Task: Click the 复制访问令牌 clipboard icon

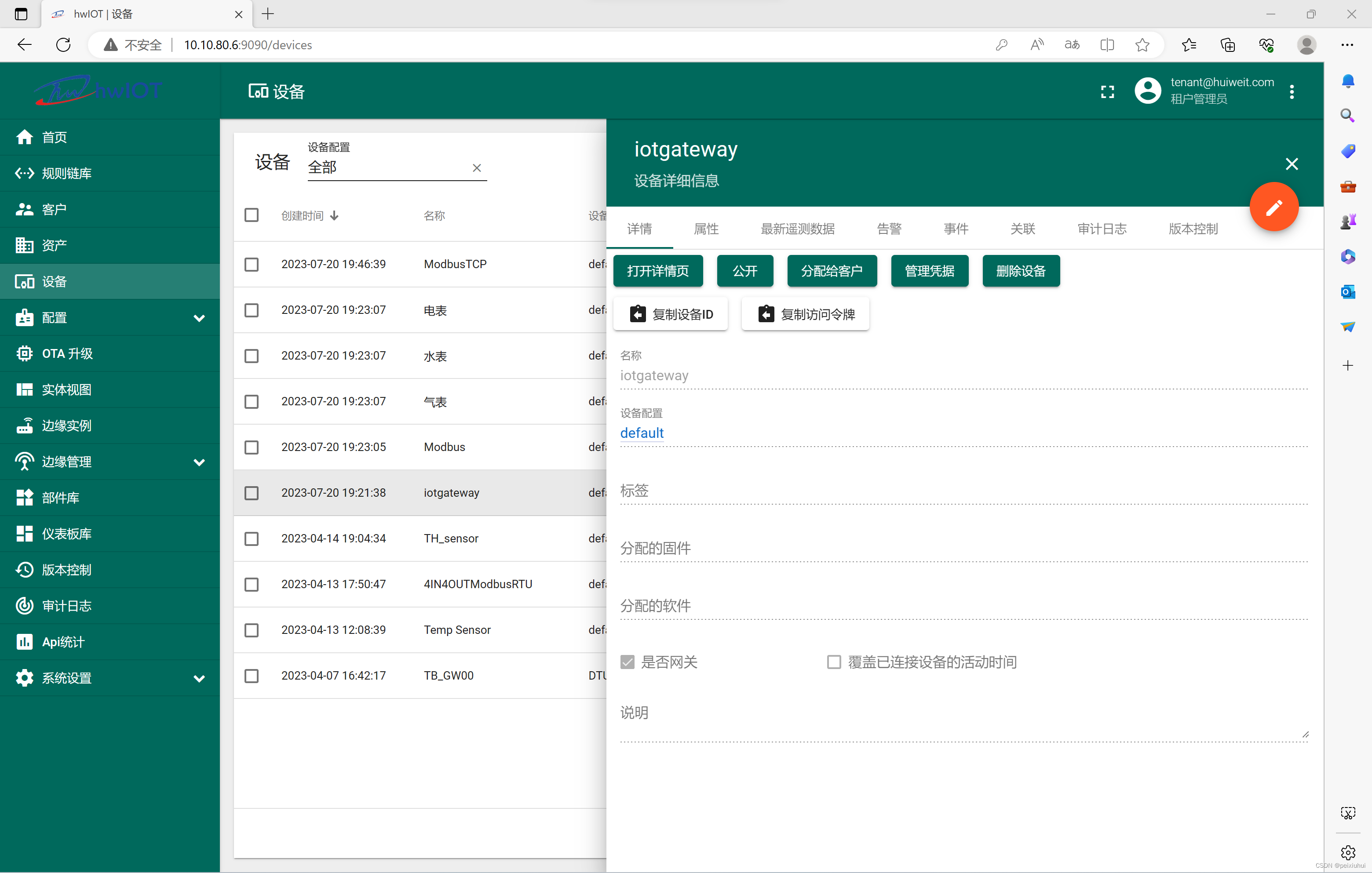Action: (766, 314)
